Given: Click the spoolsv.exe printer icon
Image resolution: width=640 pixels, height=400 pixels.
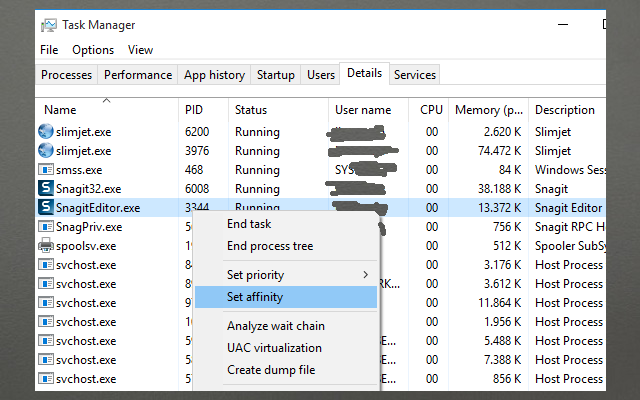Looking at the screenshot, I should click(46, 245).
